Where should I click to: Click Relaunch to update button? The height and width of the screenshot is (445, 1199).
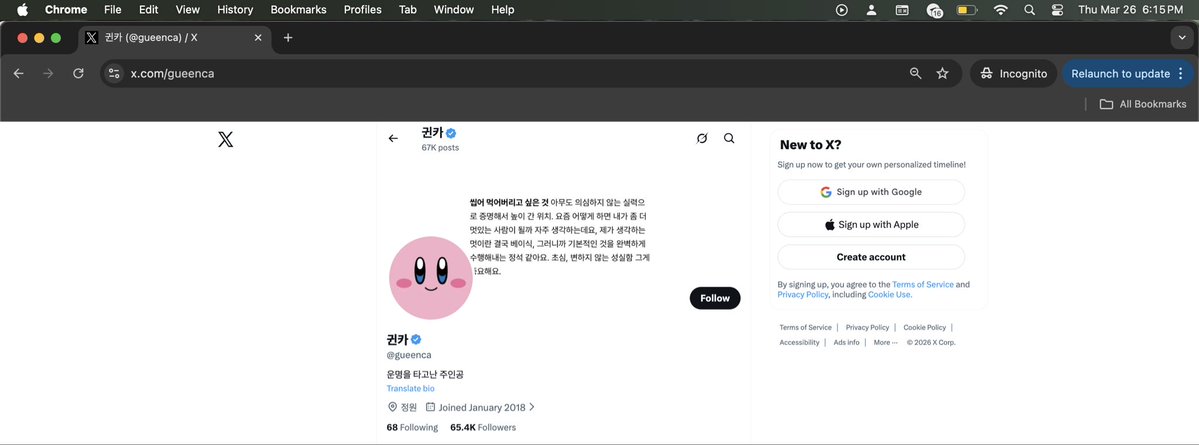pyautogui.click(x=1121, y=73)
